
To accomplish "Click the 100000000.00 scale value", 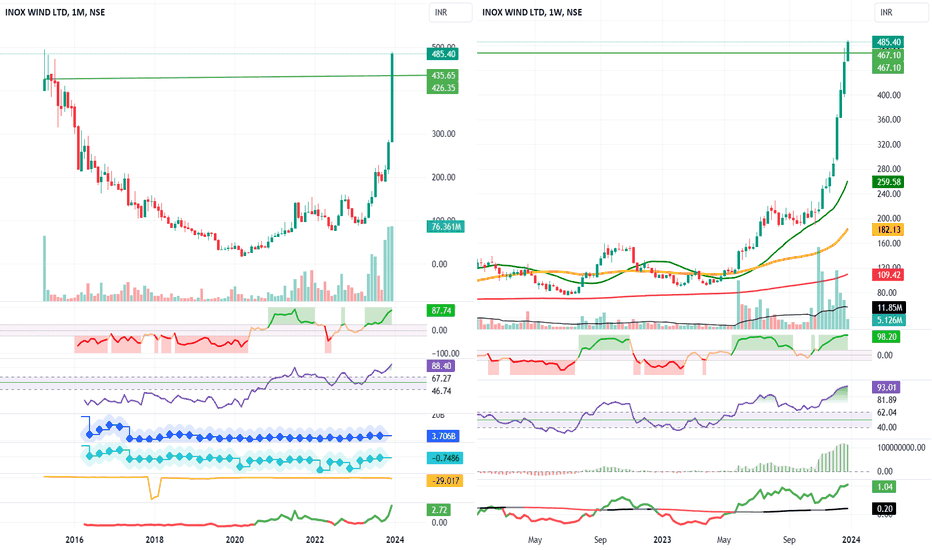I will click(x=901, y=447).
